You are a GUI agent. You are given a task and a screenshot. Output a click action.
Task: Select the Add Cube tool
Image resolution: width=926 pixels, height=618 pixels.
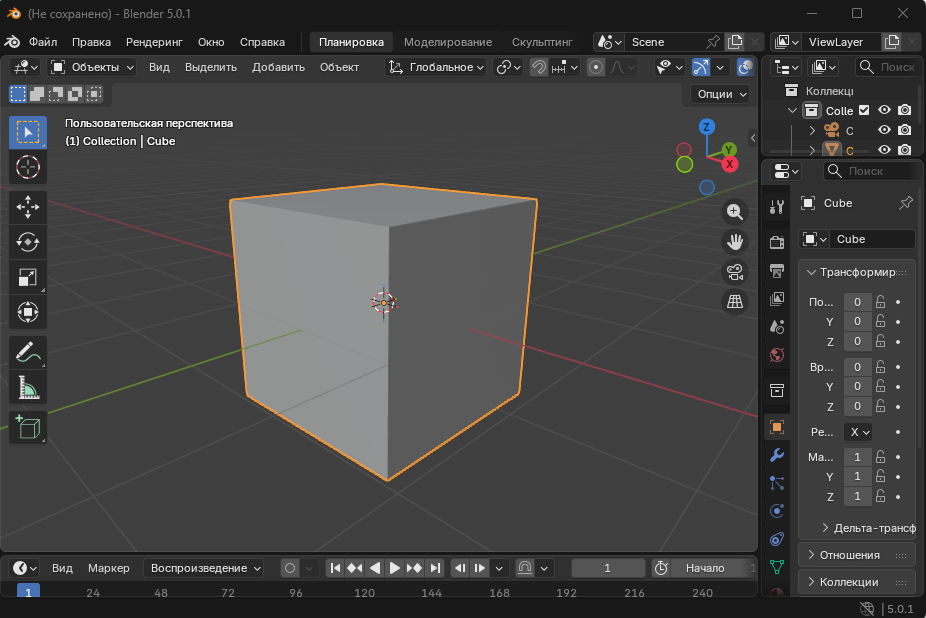pyautogui.click(x=28, y=427)
